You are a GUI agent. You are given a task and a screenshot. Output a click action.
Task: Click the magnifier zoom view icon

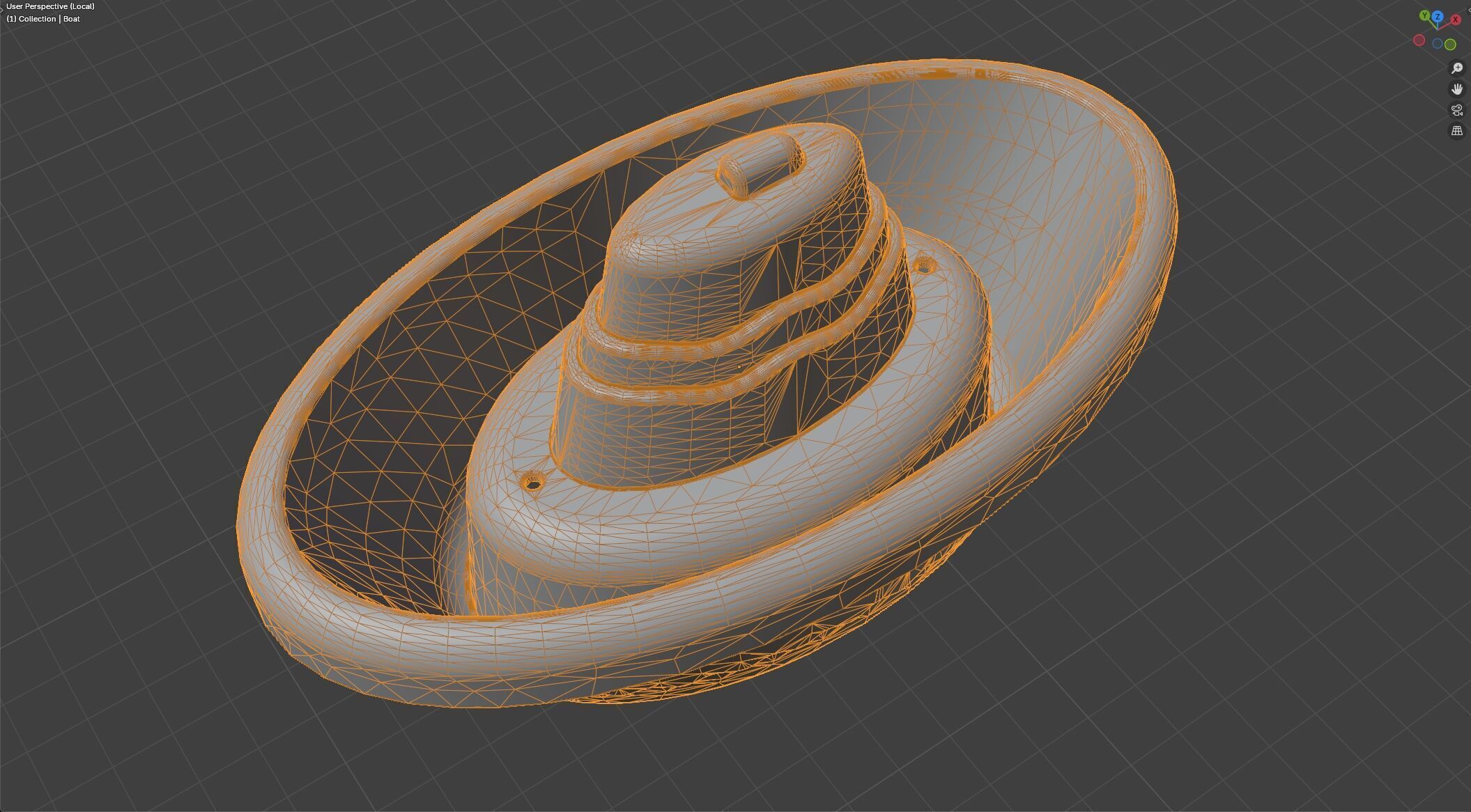coord(1456,68)
